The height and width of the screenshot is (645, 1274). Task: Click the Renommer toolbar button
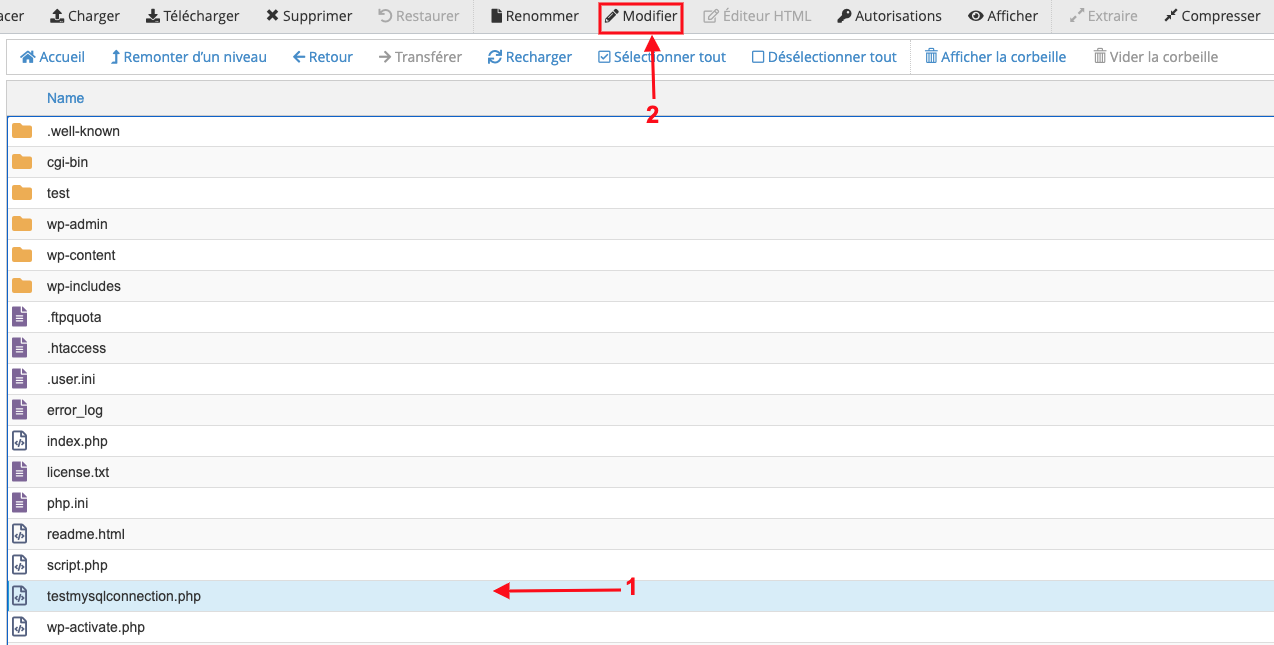(x=534, y=16)
